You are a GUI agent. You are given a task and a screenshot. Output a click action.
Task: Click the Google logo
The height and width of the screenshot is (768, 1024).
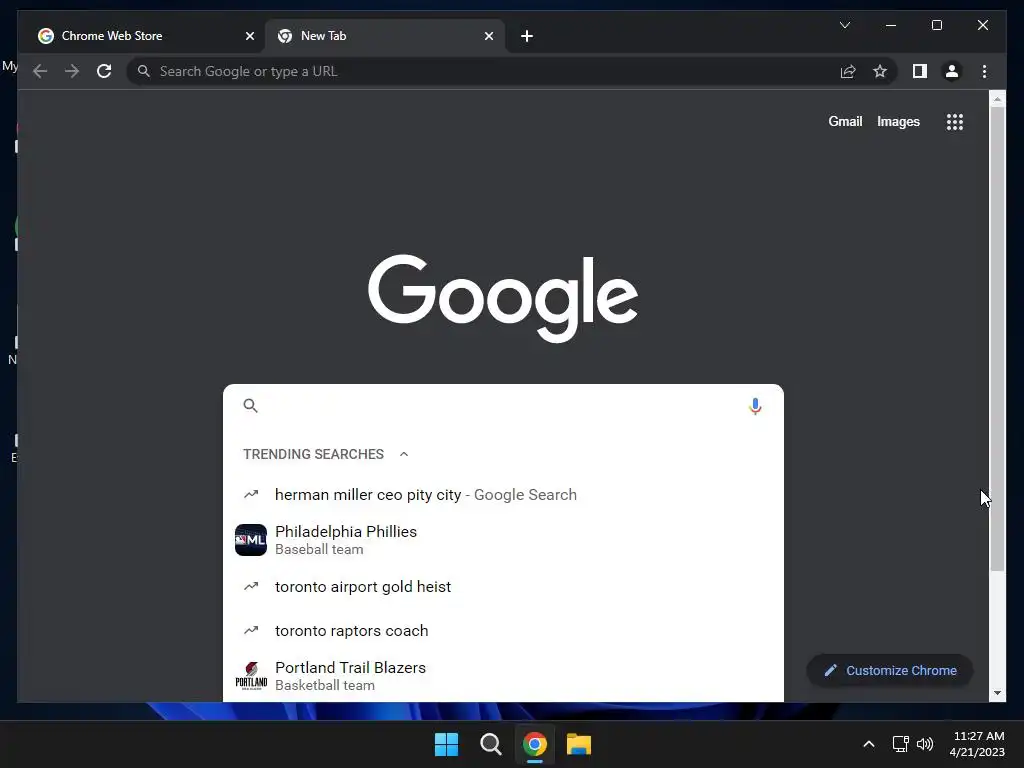(503, 298)
